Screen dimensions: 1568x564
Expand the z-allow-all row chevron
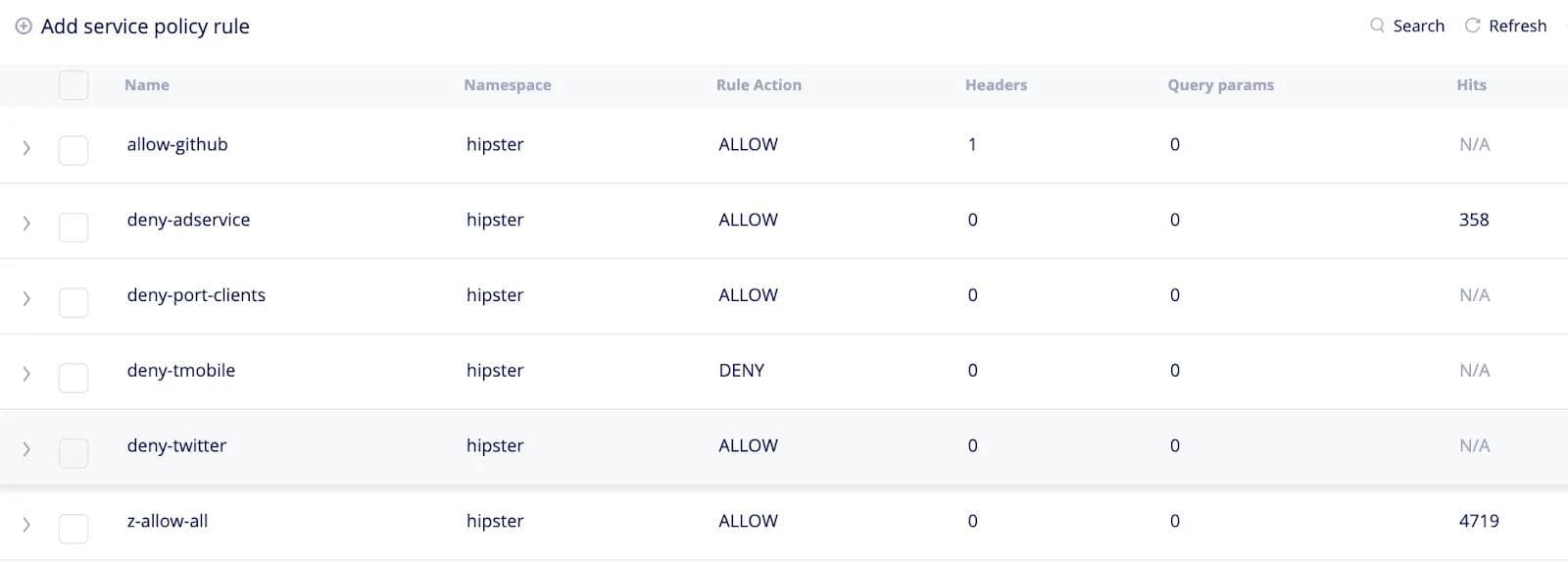point(26,525)
